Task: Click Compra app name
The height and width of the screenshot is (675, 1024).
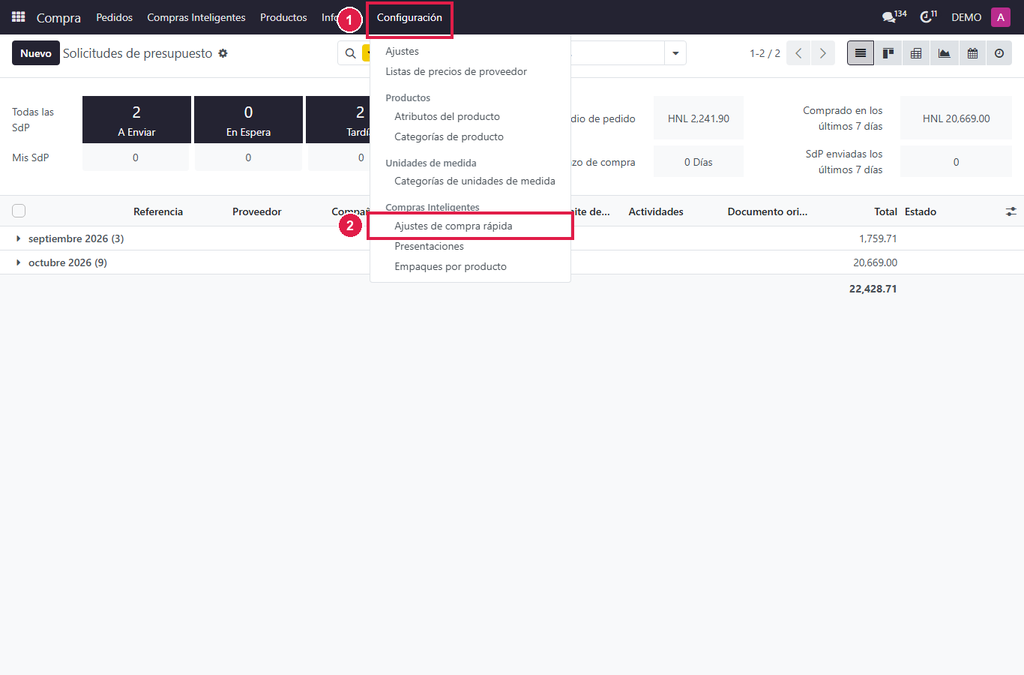Action: (x=59, y=18)
